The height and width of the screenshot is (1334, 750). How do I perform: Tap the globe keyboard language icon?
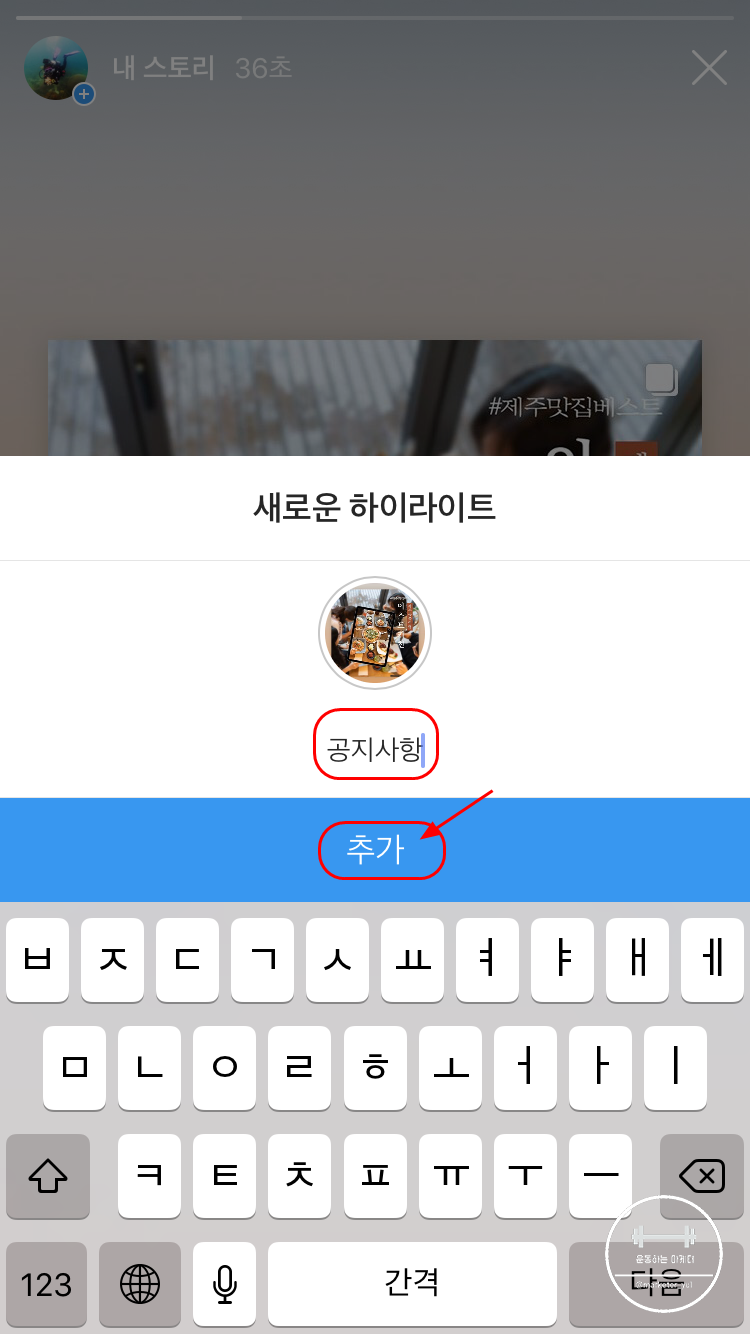[140, 1284]
